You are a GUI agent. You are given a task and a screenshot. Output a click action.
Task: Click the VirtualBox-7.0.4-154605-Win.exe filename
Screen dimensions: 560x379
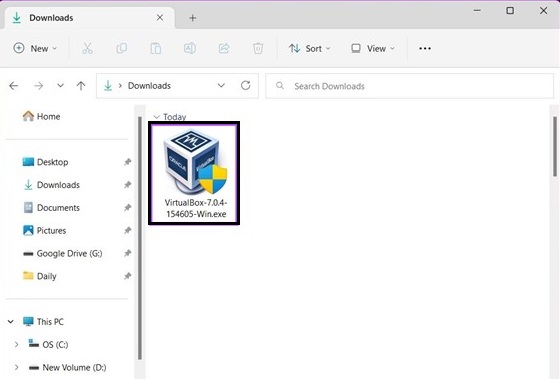(x=196, y=208)
